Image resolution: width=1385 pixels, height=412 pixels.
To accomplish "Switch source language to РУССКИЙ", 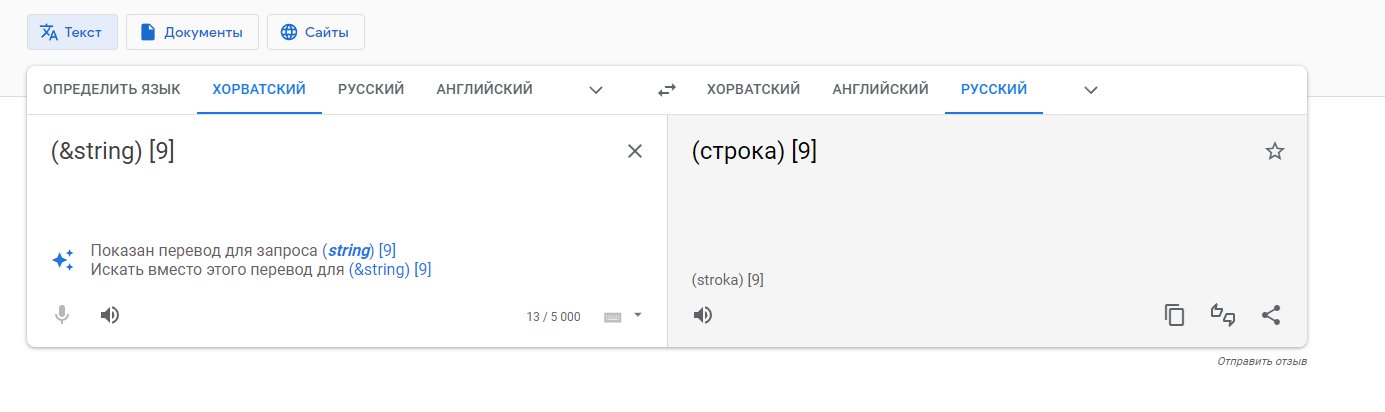I will [x=371, y=89].
